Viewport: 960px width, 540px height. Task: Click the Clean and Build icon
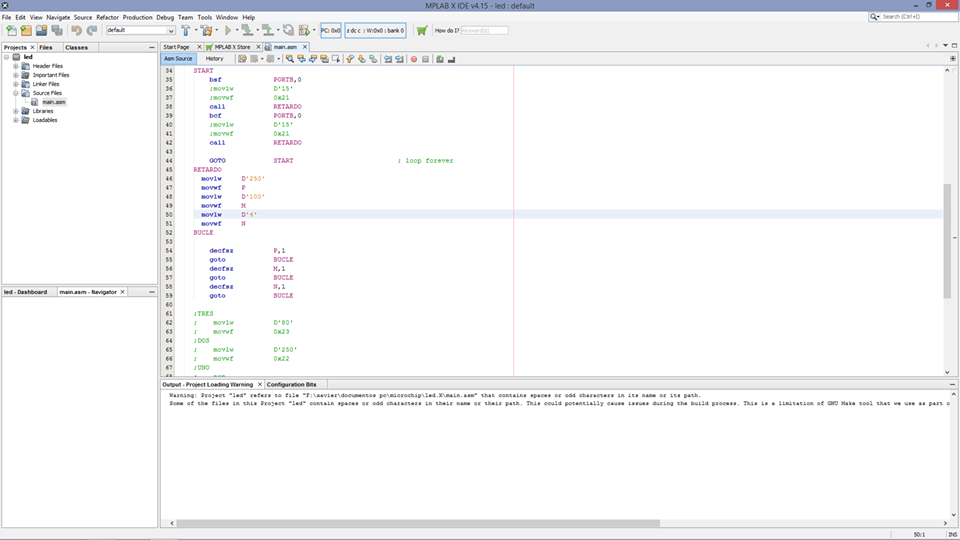coord(206,30)
